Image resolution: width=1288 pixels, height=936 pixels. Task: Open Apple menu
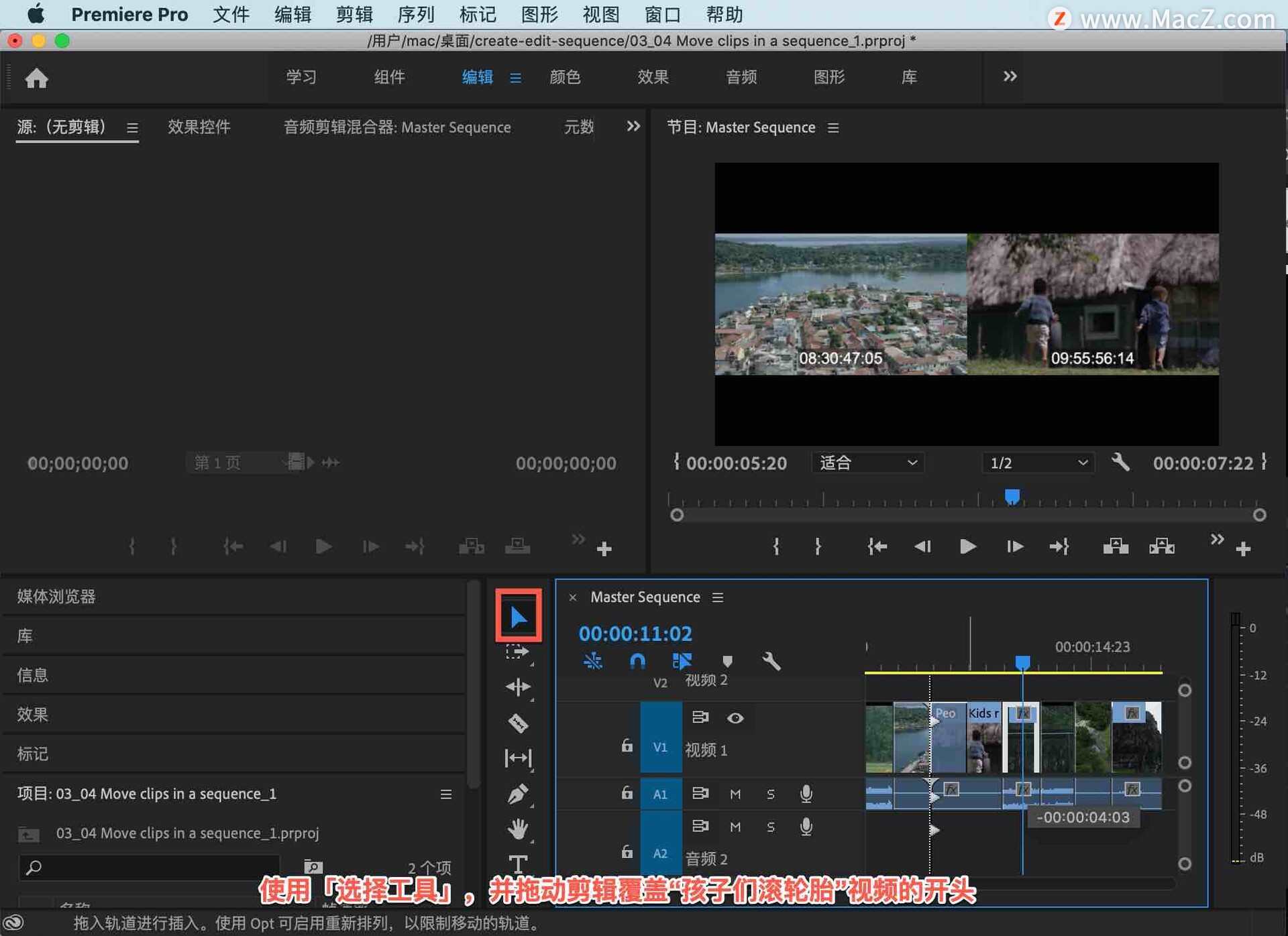tap(36, 14)
